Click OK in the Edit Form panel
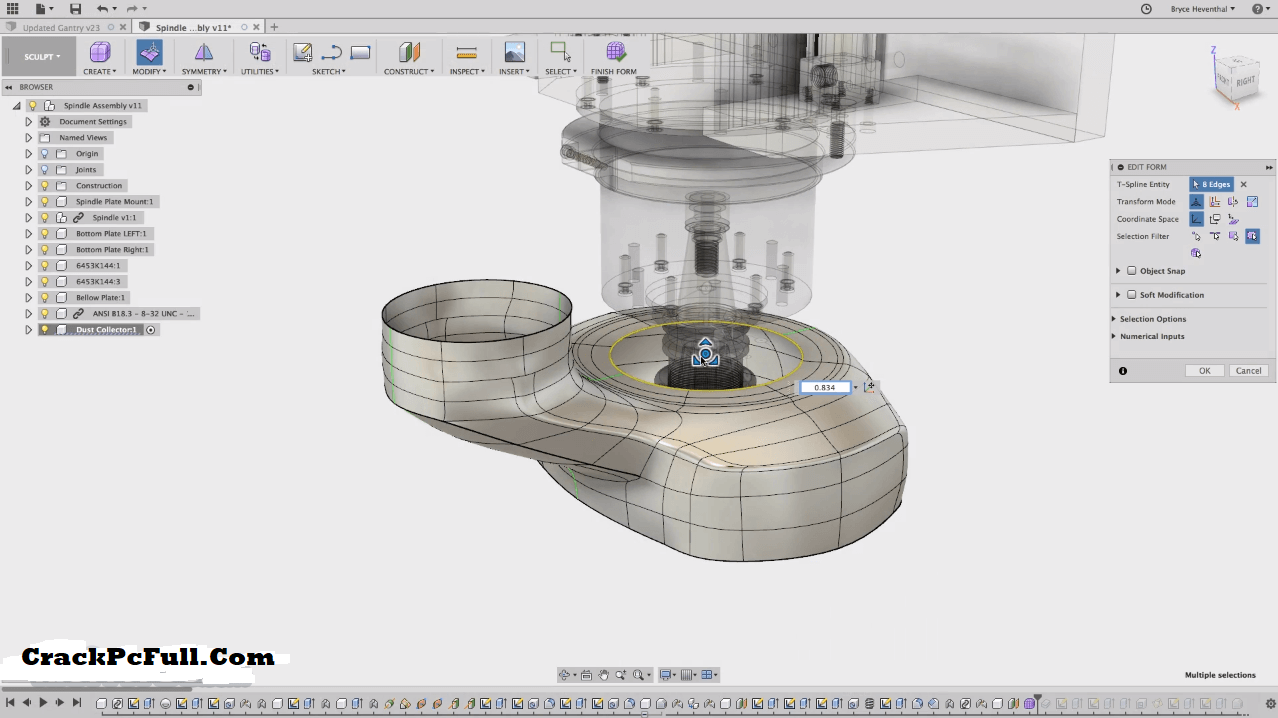Image resolution: width=1278 pixels, height=718 pixels. pos(1204,371)
